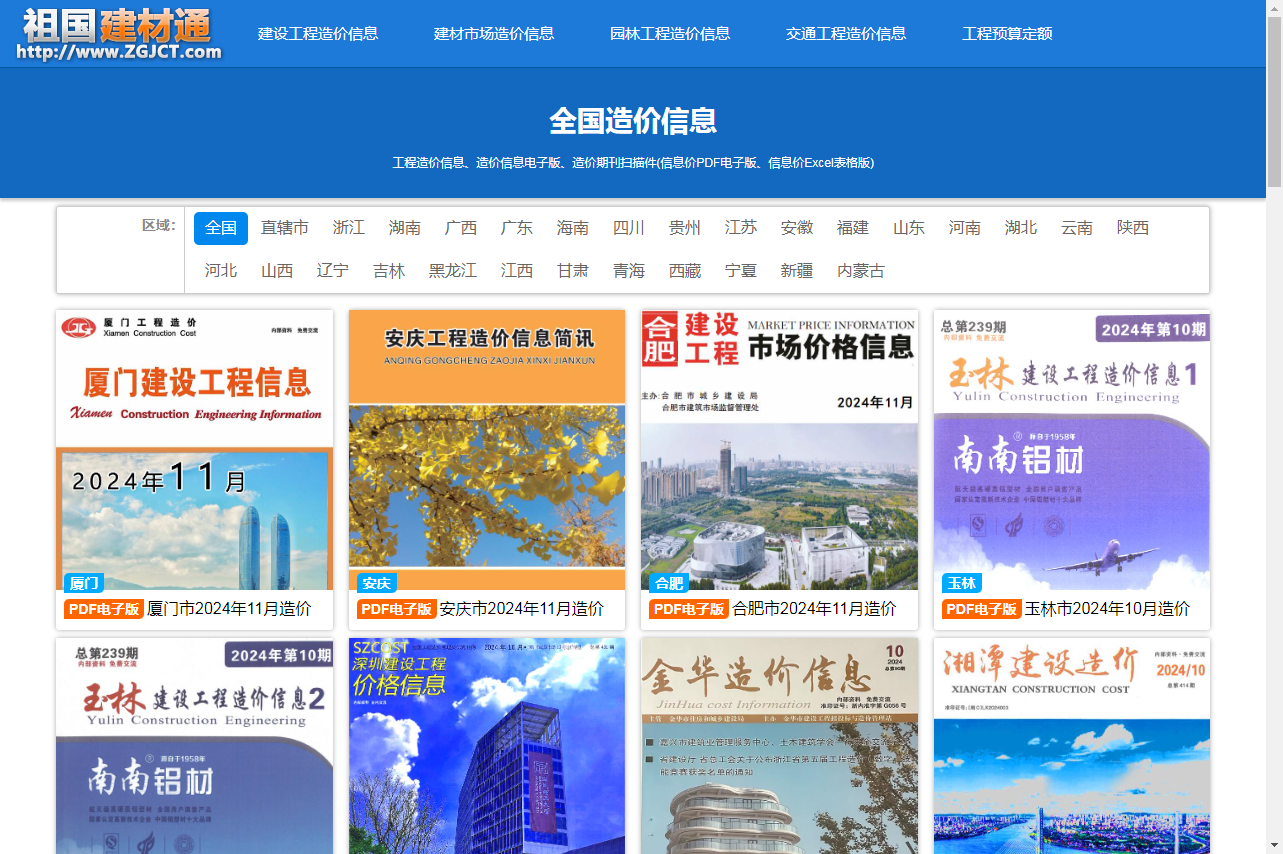Open 合肥建设工程市场价格信息 cover thumbnail
This screenshot has height=854, width=1283.
point(779,450)
